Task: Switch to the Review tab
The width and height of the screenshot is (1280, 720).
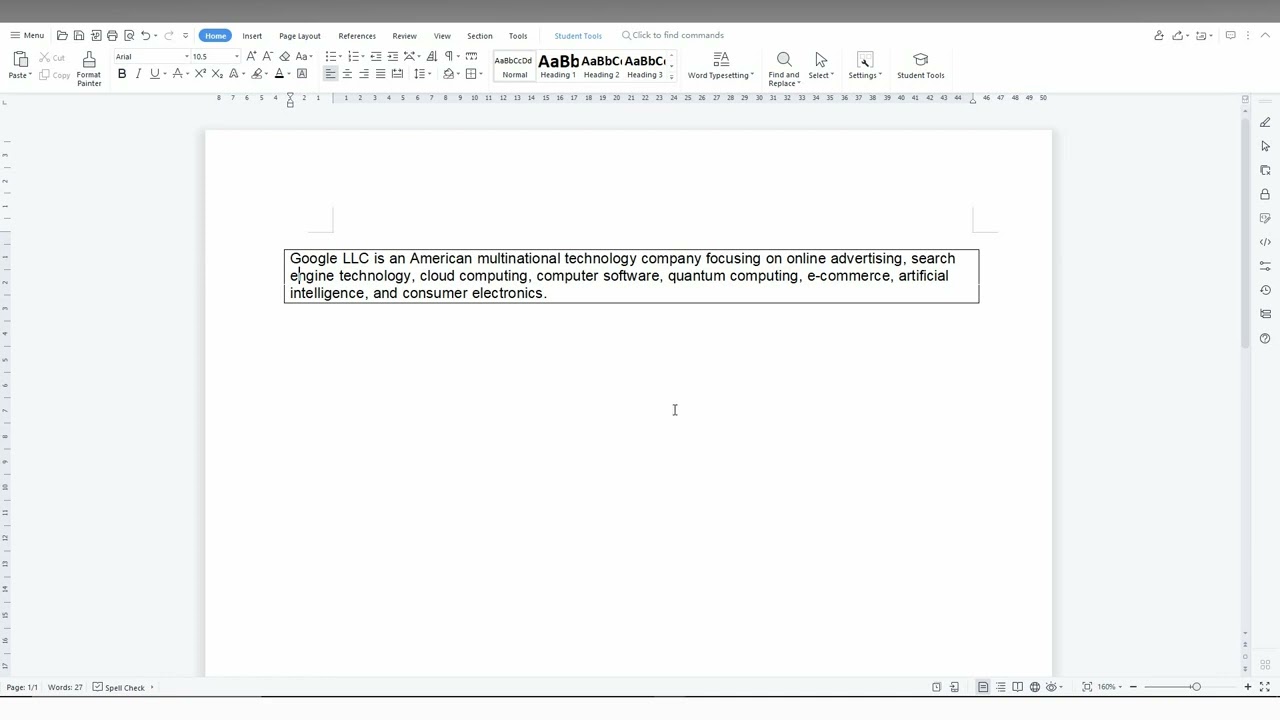Action: (404, 36)
